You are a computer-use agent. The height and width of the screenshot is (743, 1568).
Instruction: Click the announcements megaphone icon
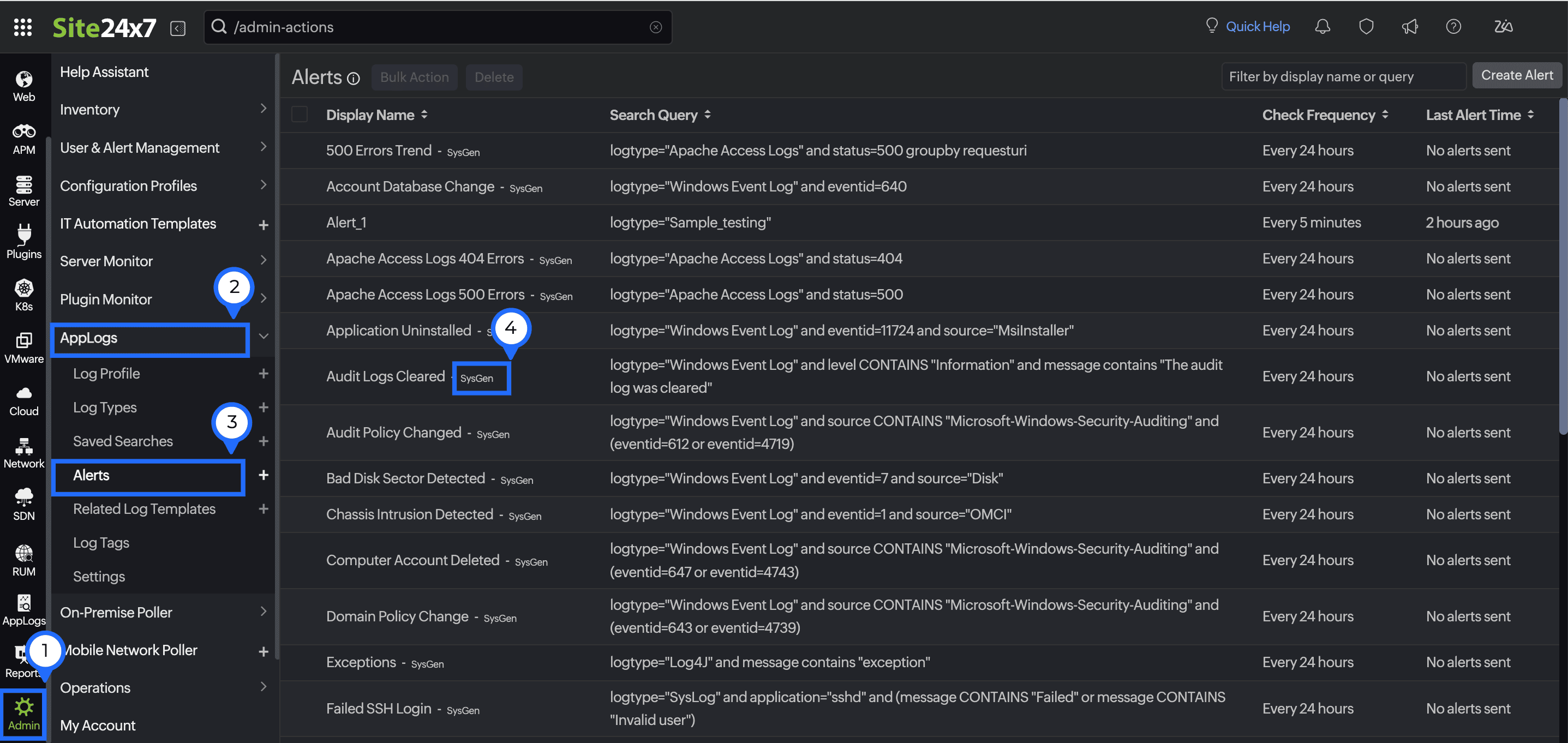pos(1410,26)
